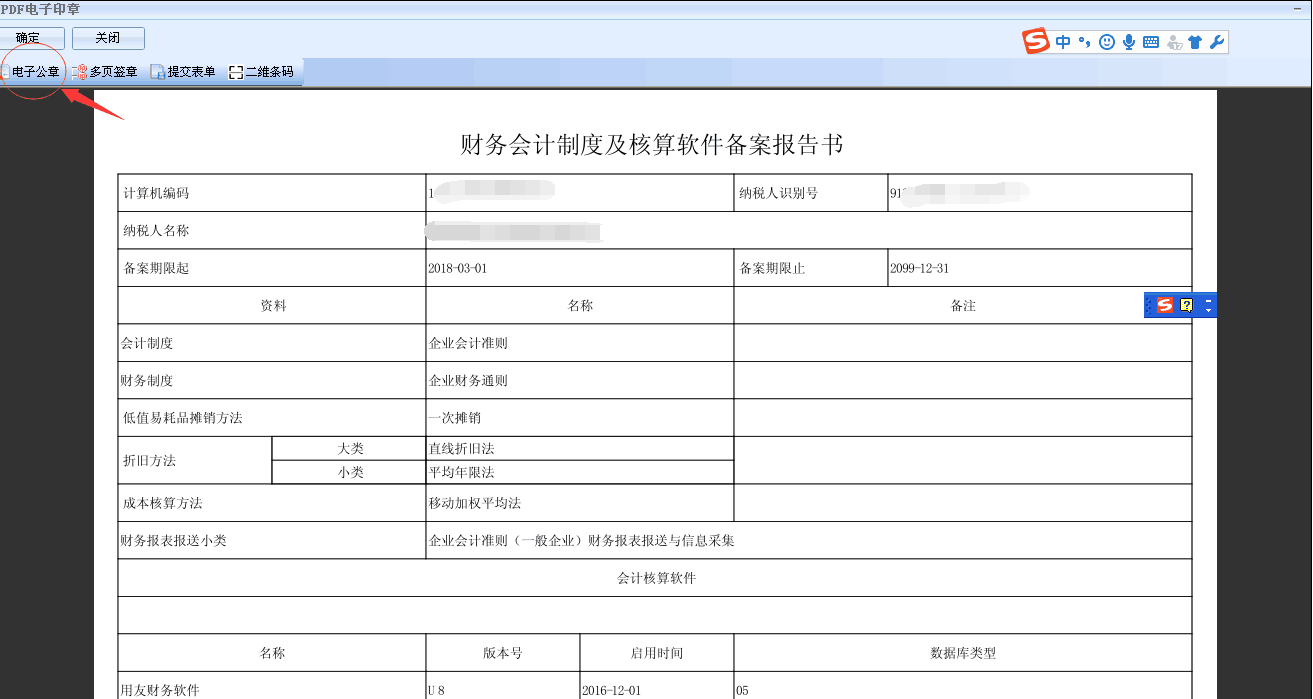Open the shirt skin icon

(1195, 42)
